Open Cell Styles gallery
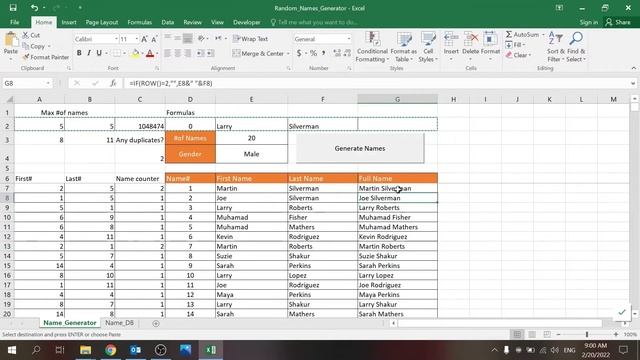The image size is (640, 360). (428, 47)
